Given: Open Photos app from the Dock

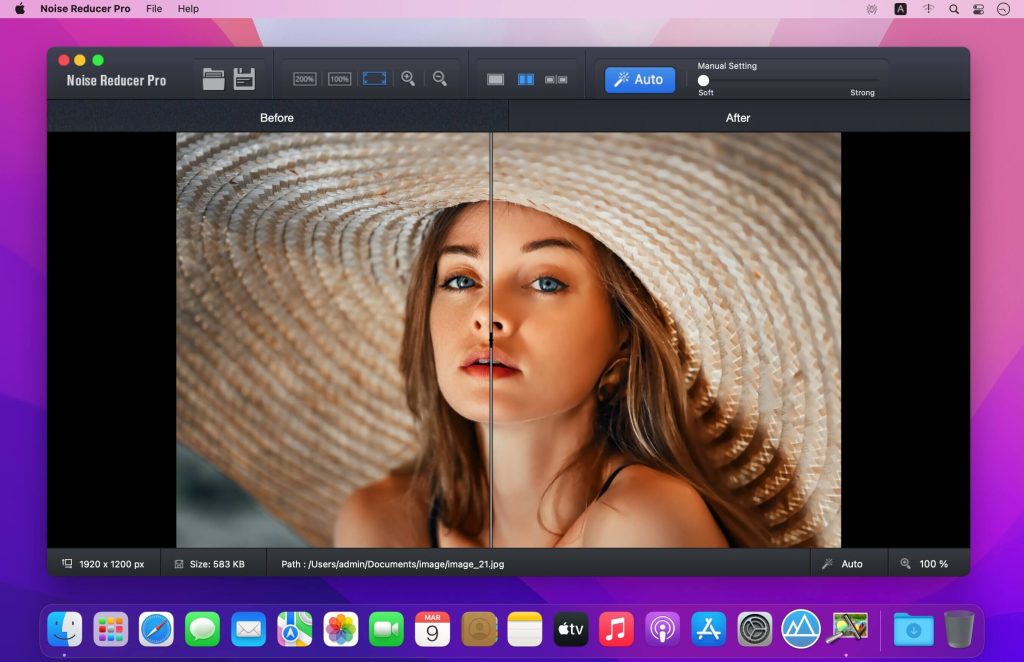Looking at the screenshot, I should (x=341, y=629).
